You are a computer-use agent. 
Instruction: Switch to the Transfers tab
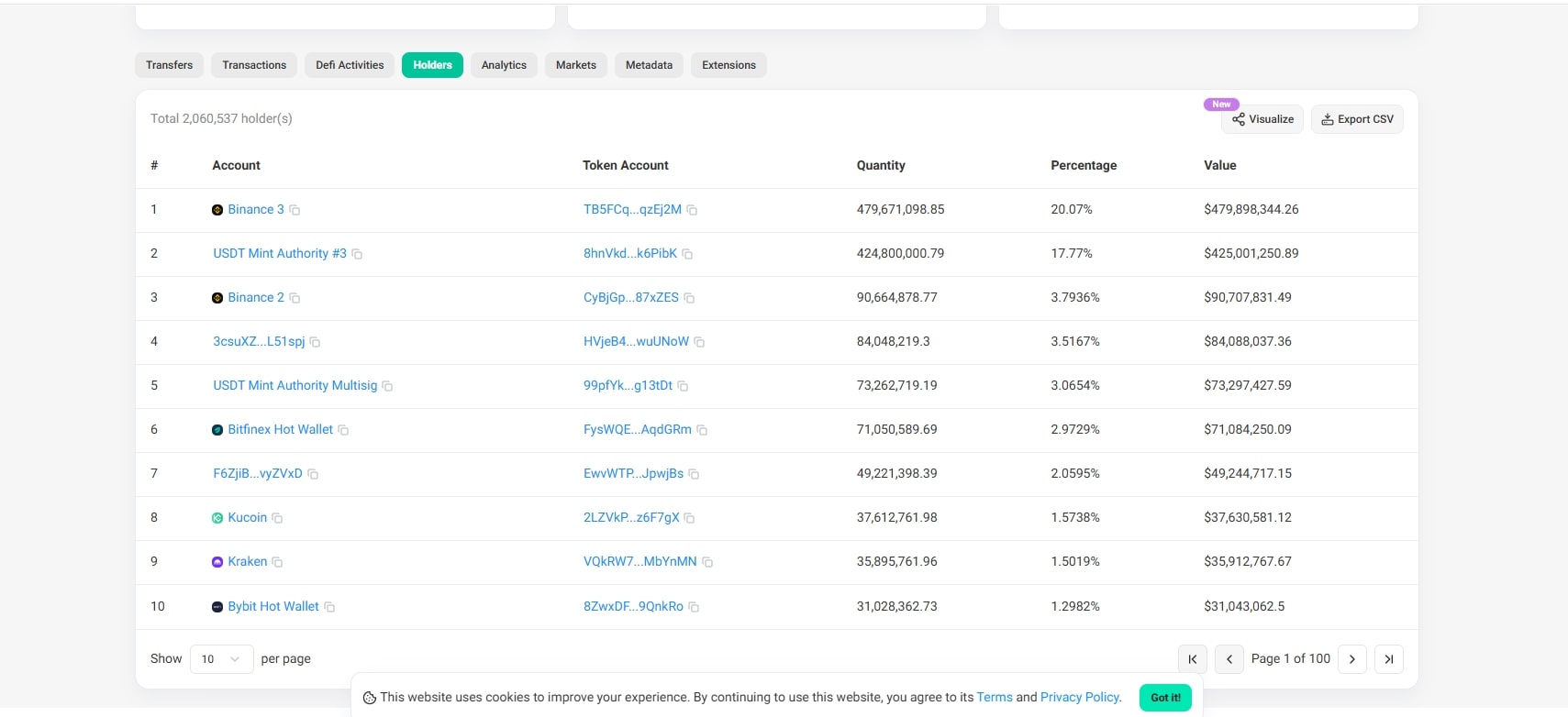(169, 65)
